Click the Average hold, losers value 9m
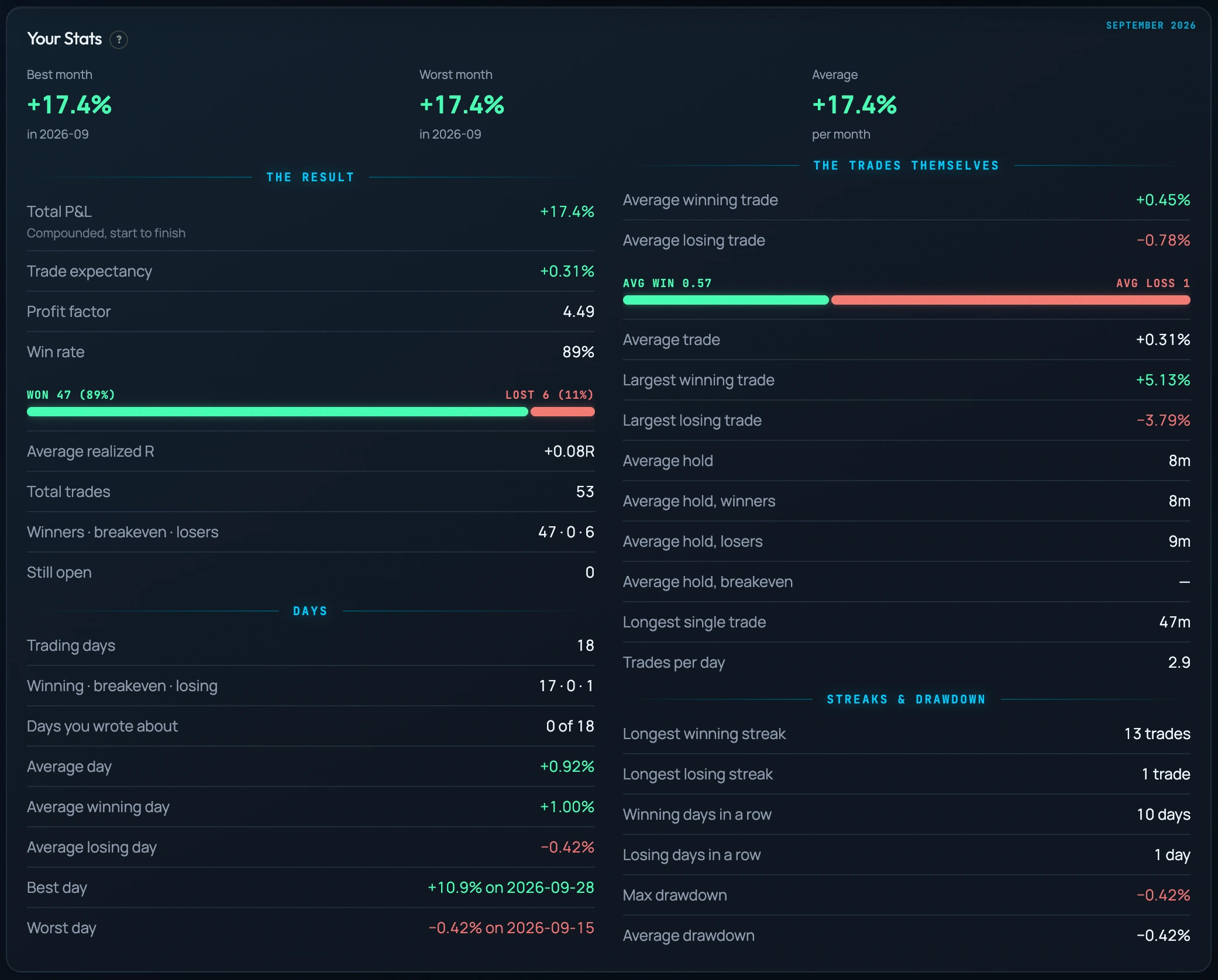The width and height of the screenshot is (1218, 980). tap(1179, 541)
